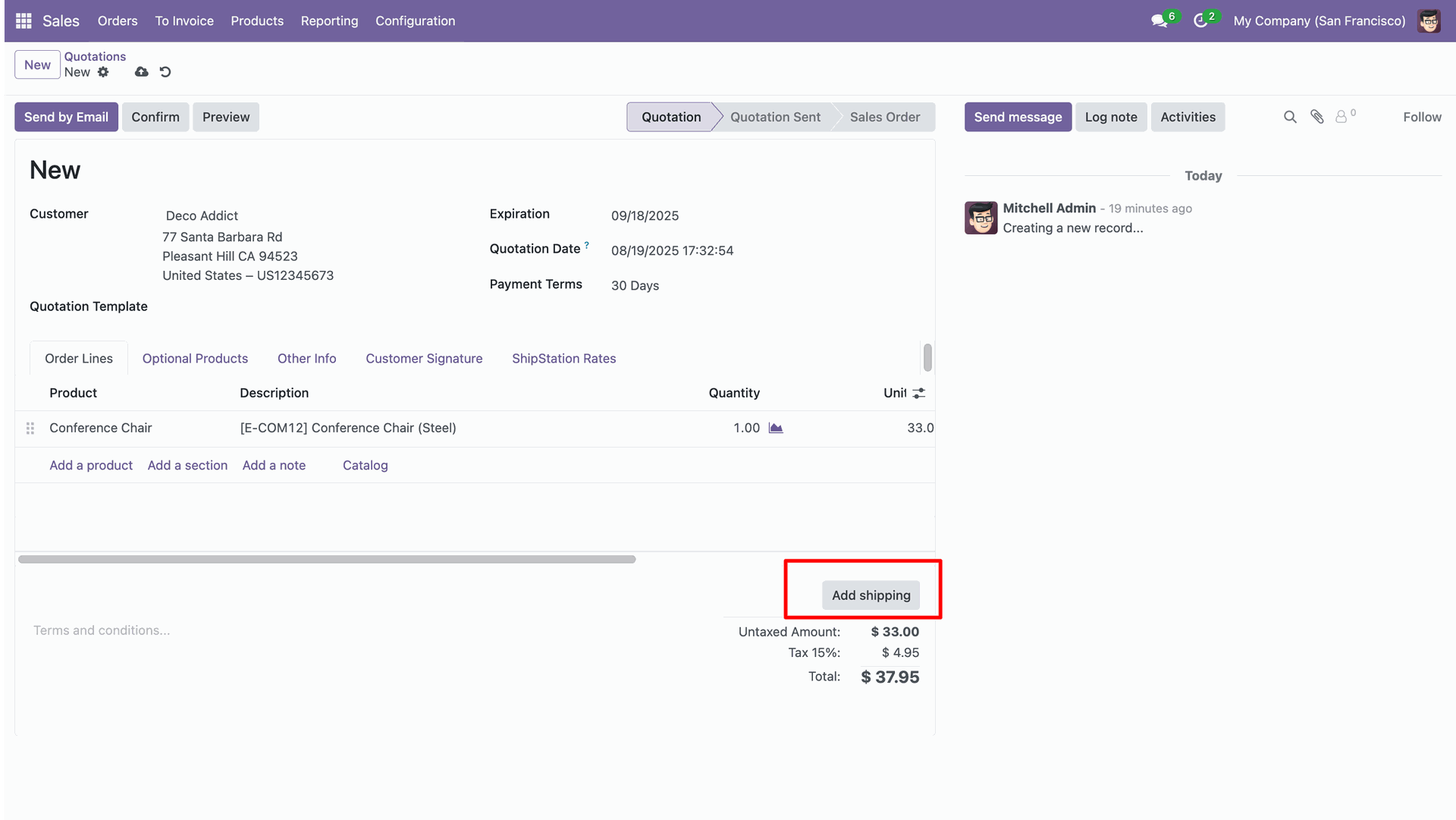Select the Quotation Sent status stage

775,118
